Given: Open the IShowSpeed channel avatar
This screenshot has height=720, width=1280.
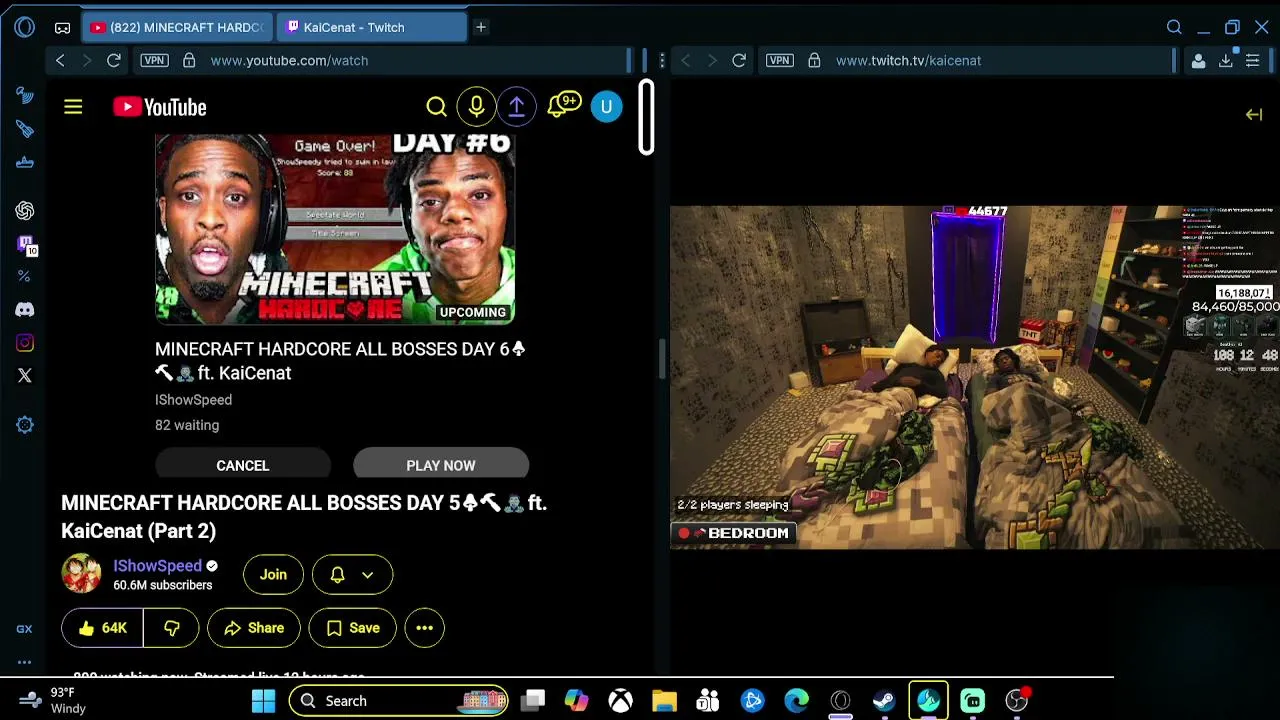Looking at the screenshot, I should 81,574.
